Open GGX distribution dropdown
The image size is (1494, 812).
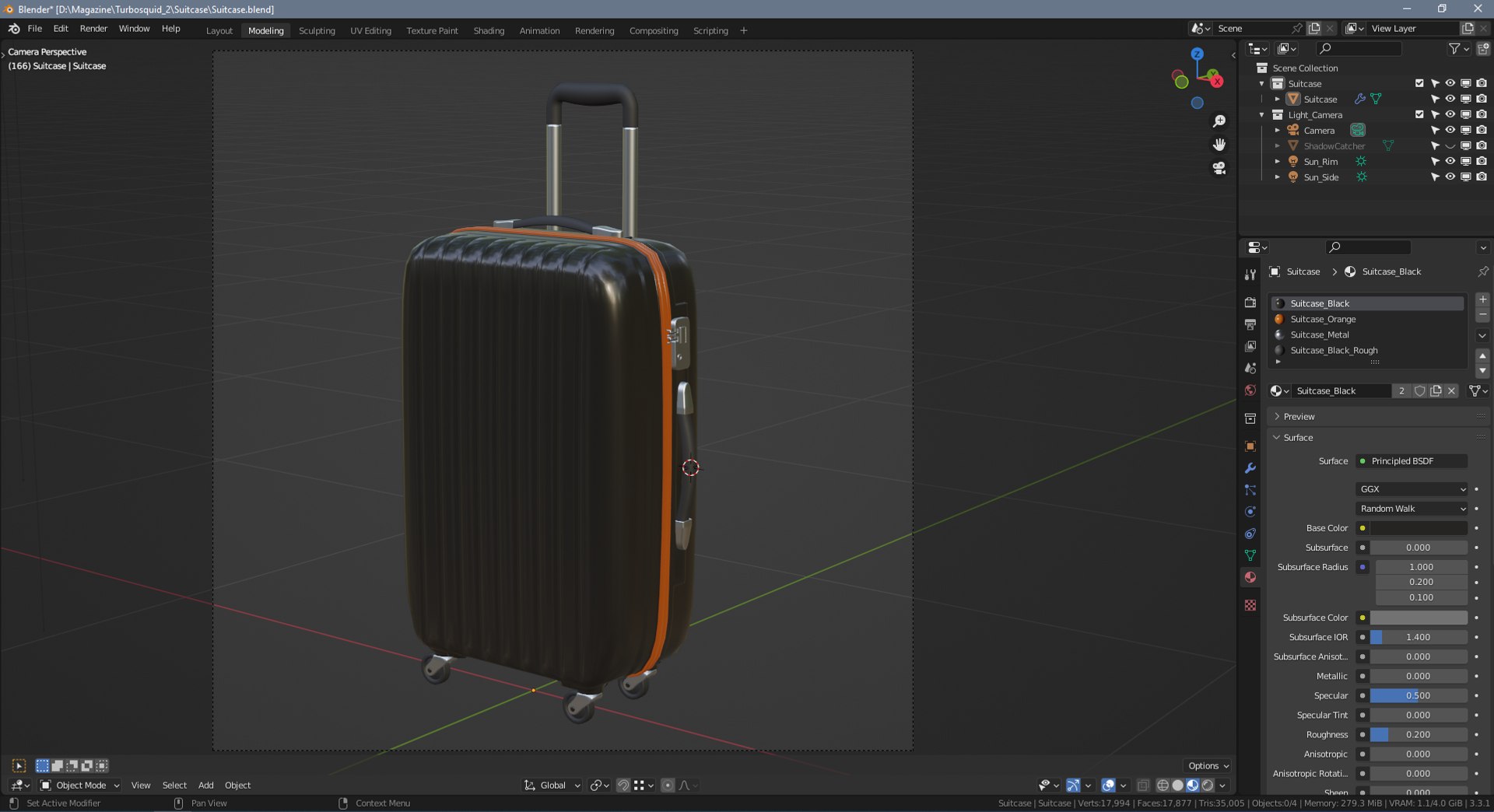click(x=1412, y=489)
